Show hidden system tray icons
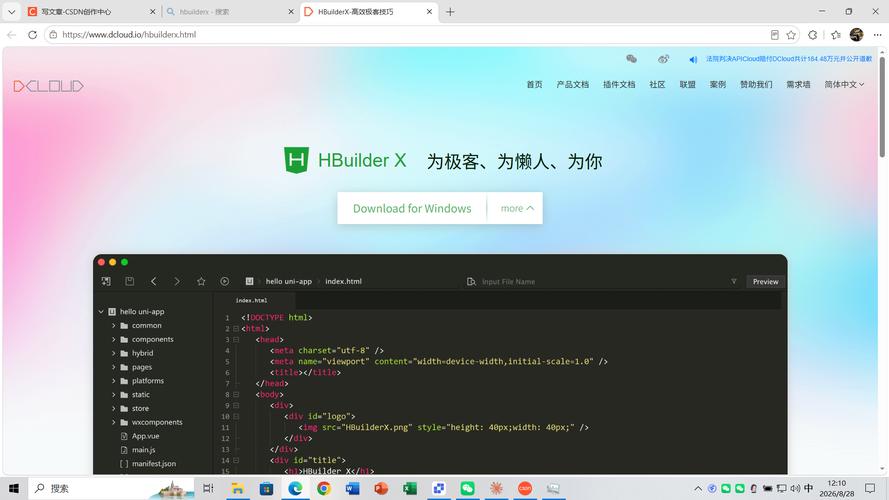889x500 pixels. tap(698, 488)
